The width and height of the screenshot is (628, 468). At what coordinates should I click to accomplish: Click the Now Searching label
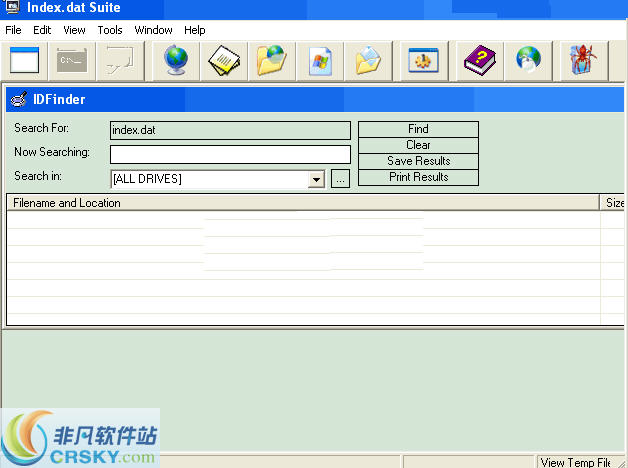[52, 152]
